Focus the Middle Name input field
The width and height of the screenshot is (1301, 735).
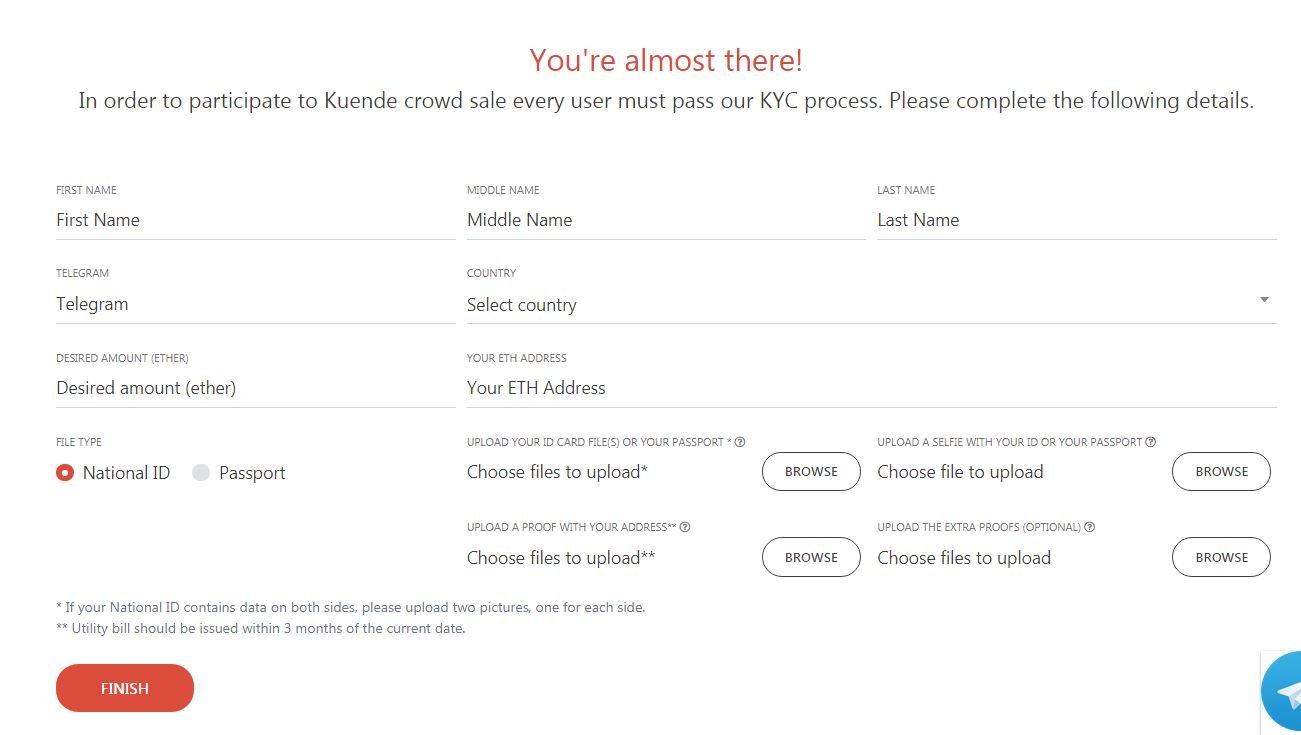coord(666,220)
